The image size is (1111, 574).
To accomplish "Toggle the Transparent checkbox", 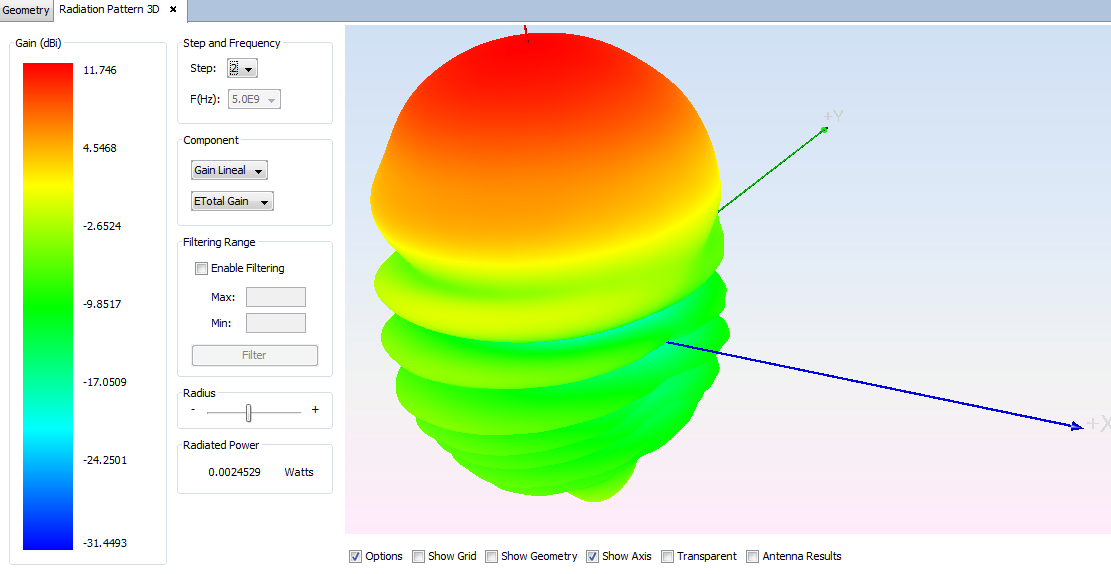I will click(667, 556).
